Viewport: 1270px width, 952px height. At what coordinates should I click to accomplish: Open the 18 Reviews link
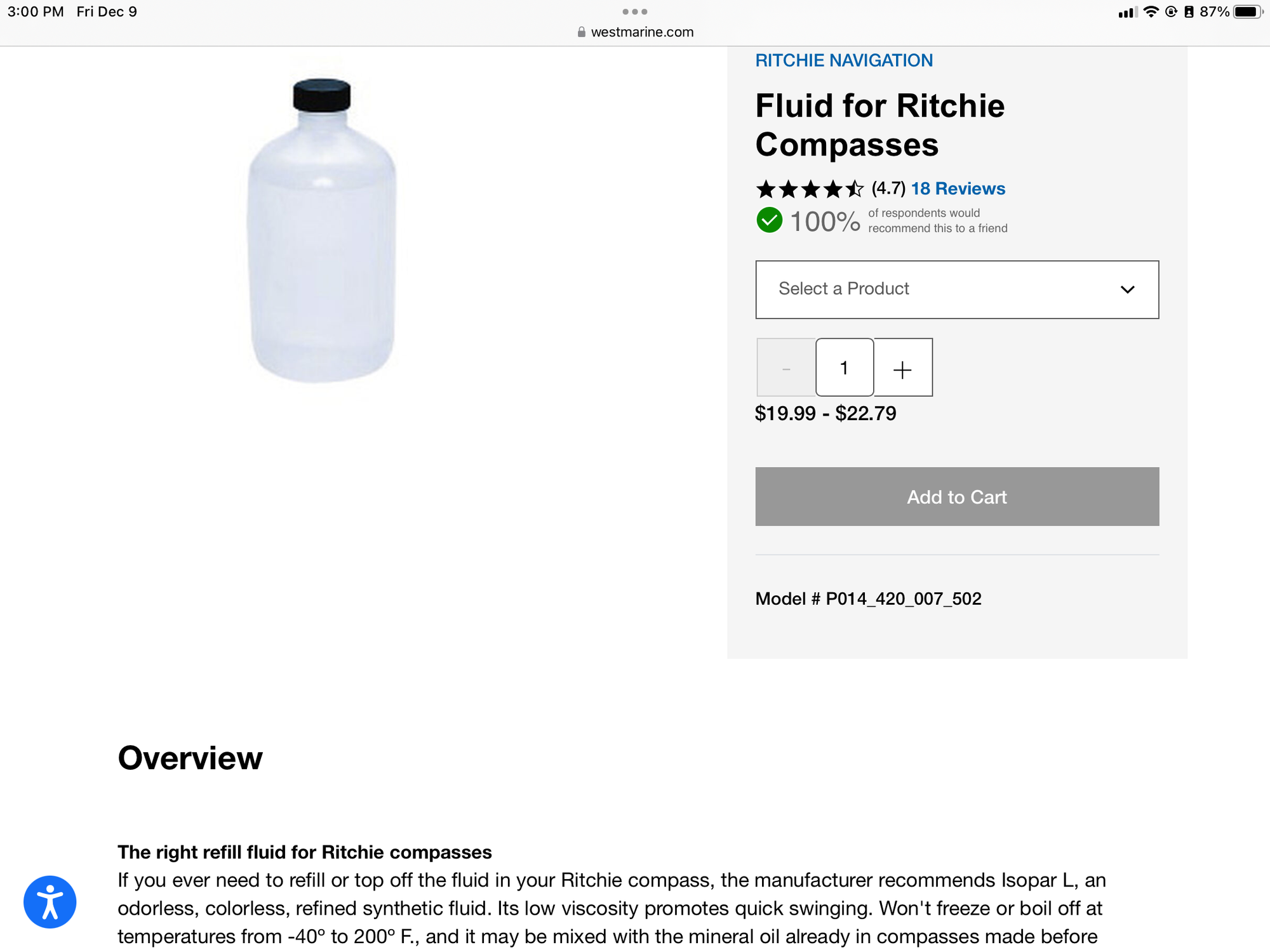pyautogui.click(x=958, y=188)
